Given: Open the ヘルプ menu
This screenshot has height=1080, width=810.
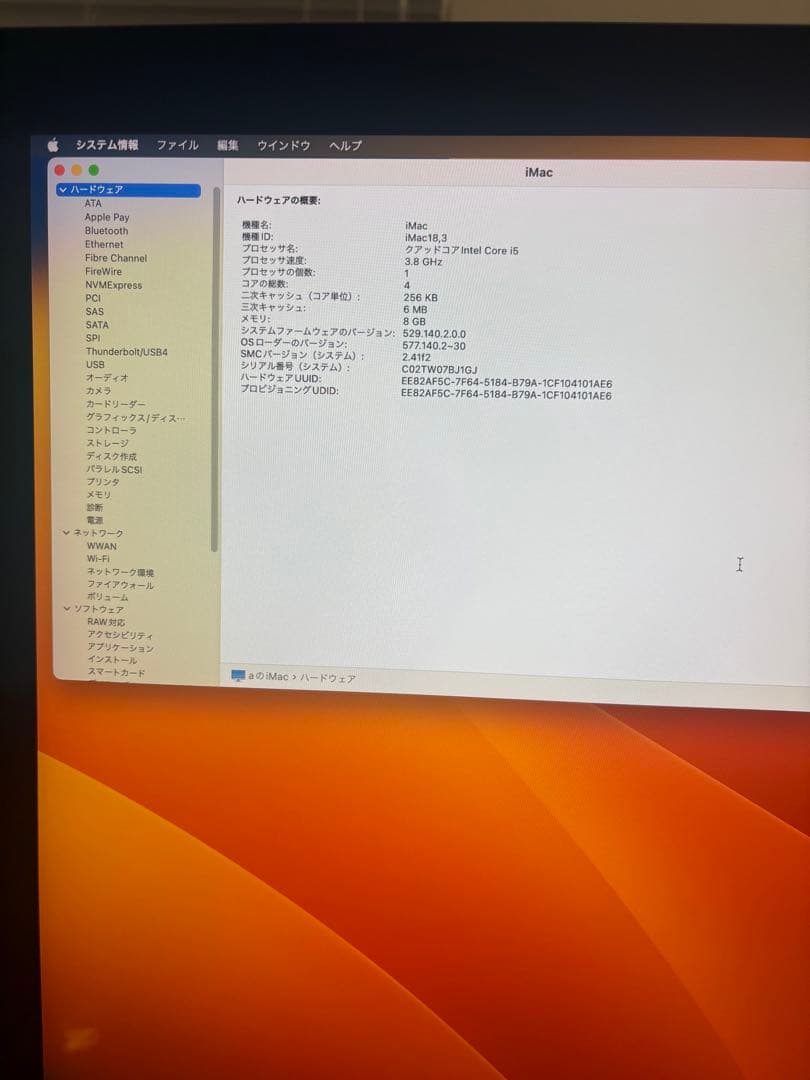Looking at the screenshot, I should (x=344, y=145).
